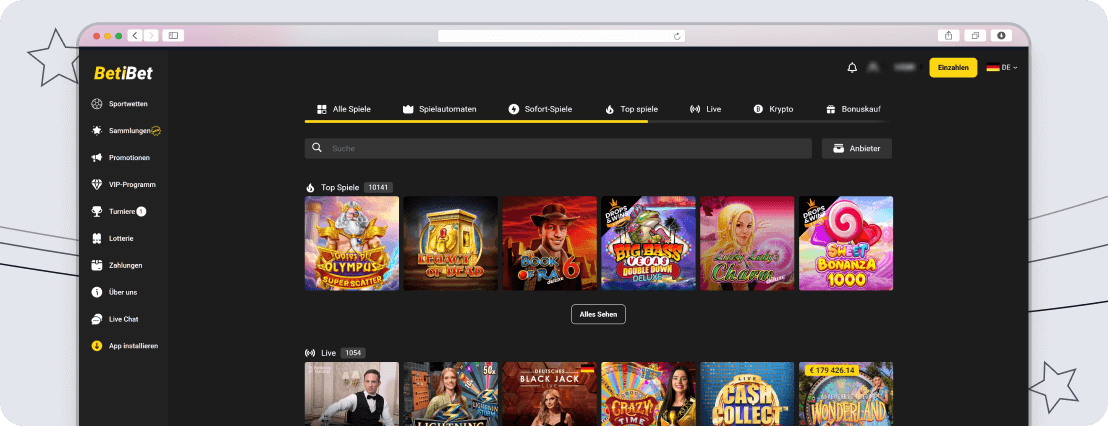This screenshot has height=426, width=1108.
Task: Open the VIP-Programm sidebar link
Action: pos(132,184)
